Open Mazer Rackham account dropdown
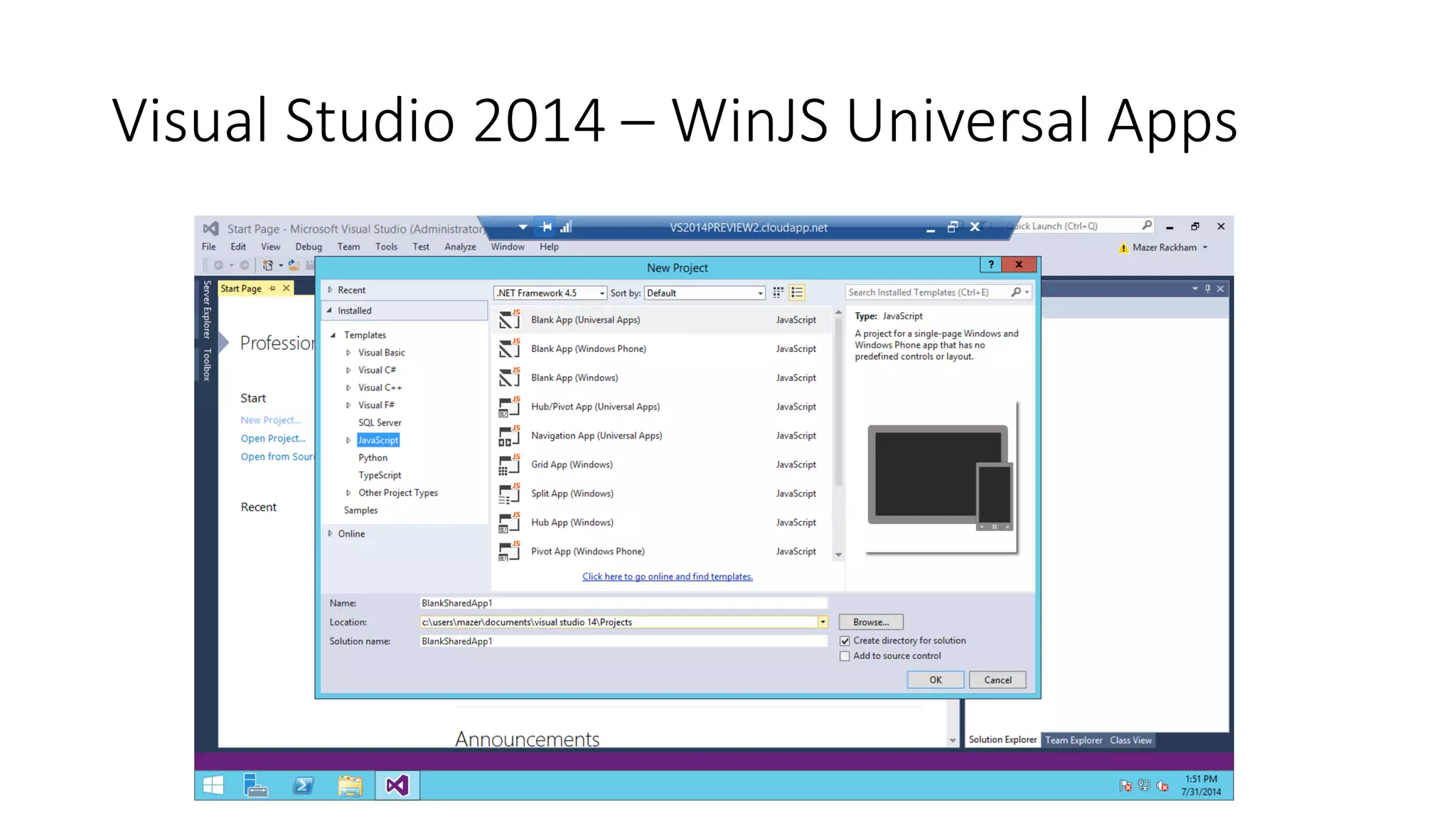 coord(1205,247)
